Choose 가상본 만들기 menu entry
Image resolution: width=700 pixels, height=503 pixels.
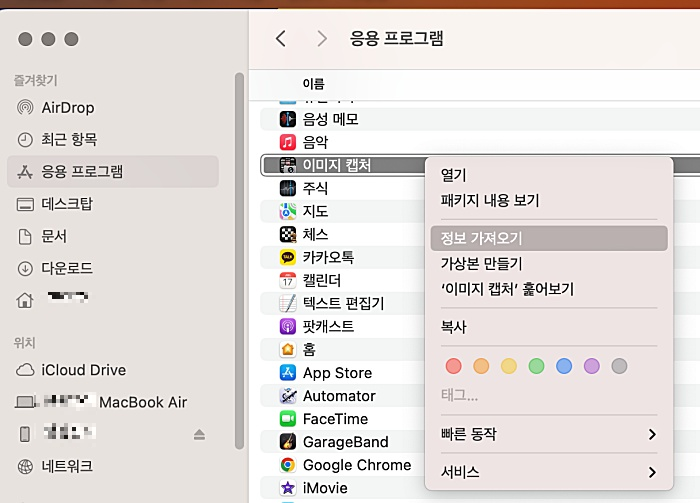click(x=549, y=264)
